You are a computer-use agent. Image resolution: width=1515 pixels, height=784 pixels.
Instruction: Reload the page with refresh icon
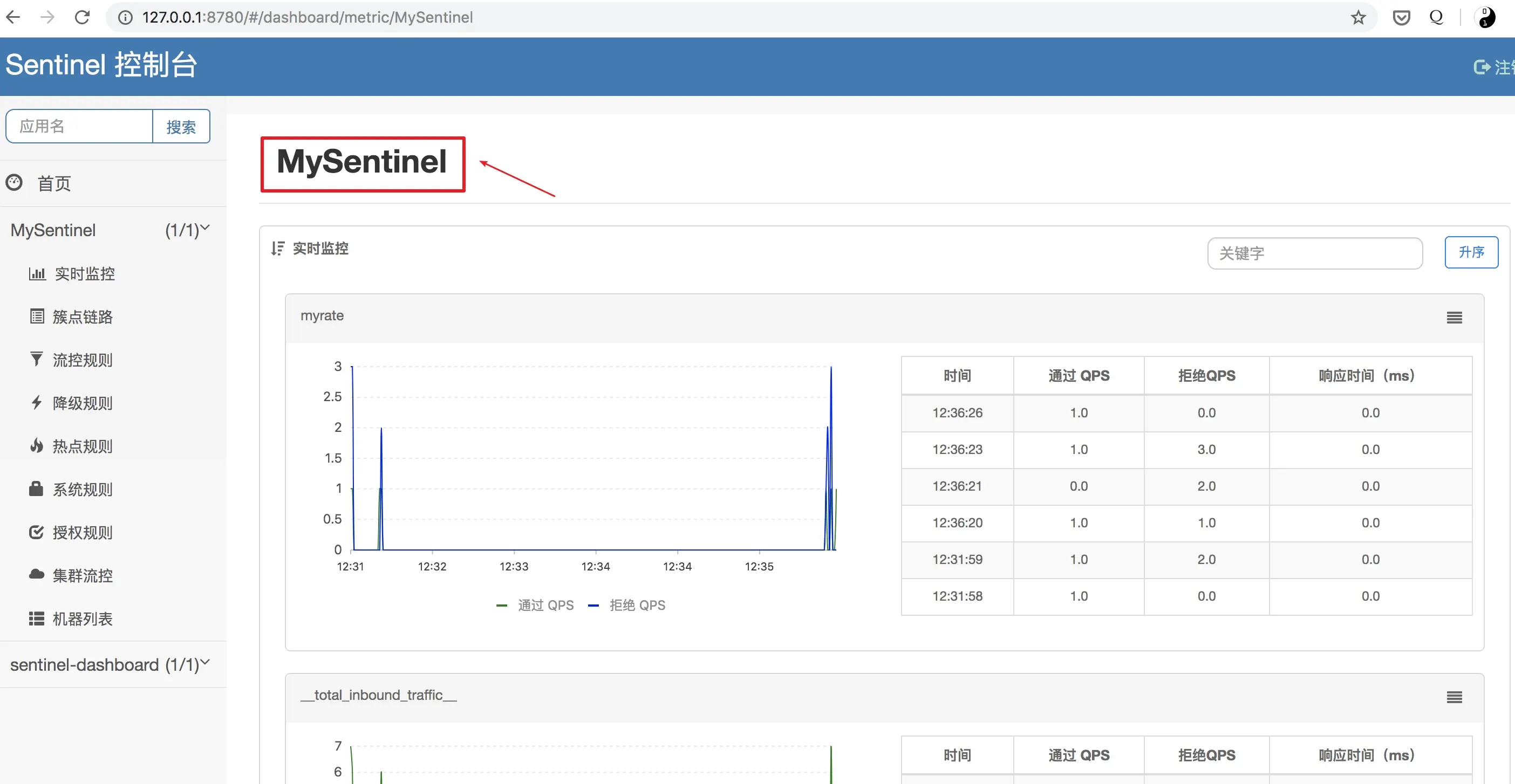point(83,17)
